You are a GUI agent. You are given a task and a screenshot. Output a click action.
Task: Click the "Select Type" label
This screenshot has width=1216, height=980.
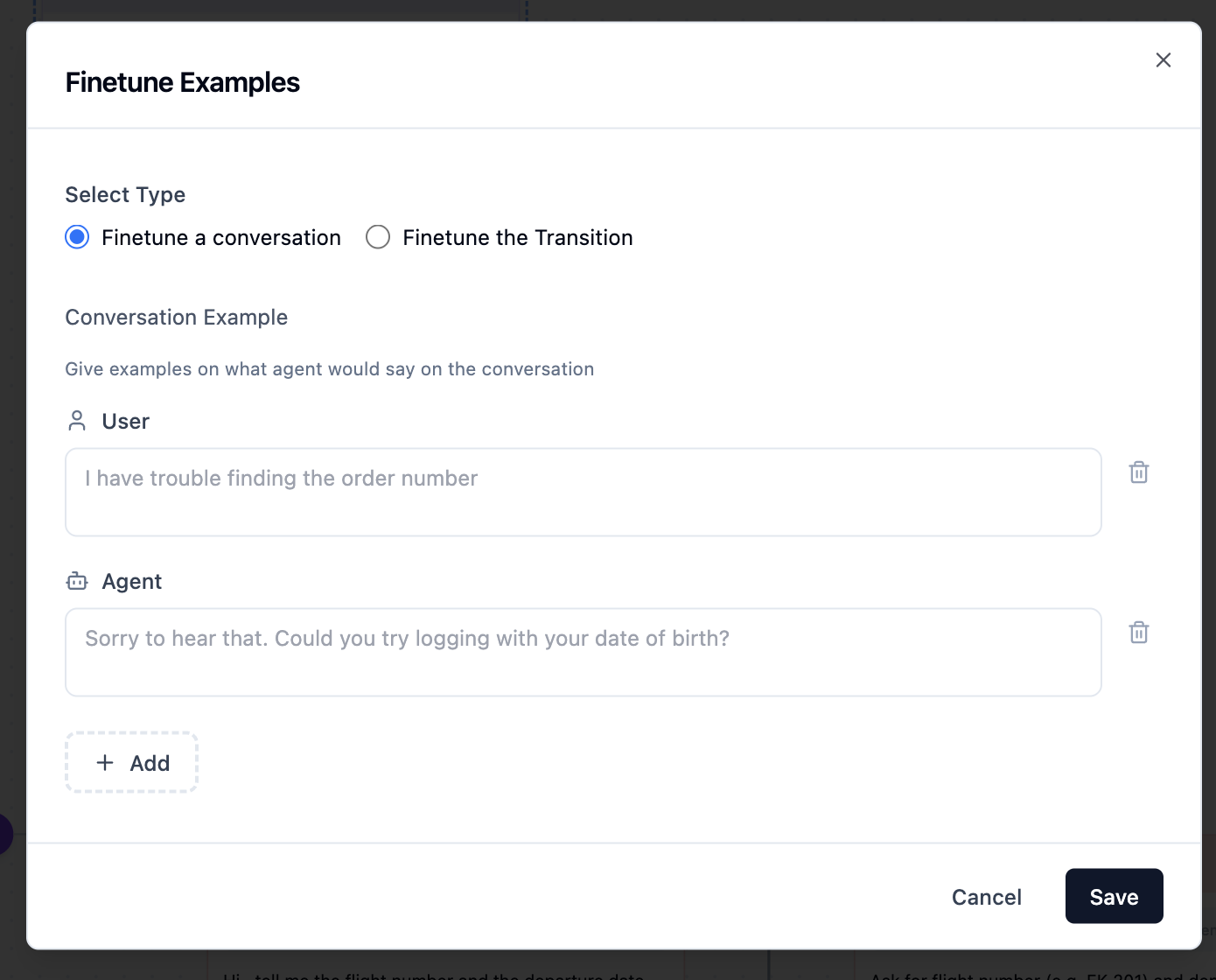pos(125,194)
